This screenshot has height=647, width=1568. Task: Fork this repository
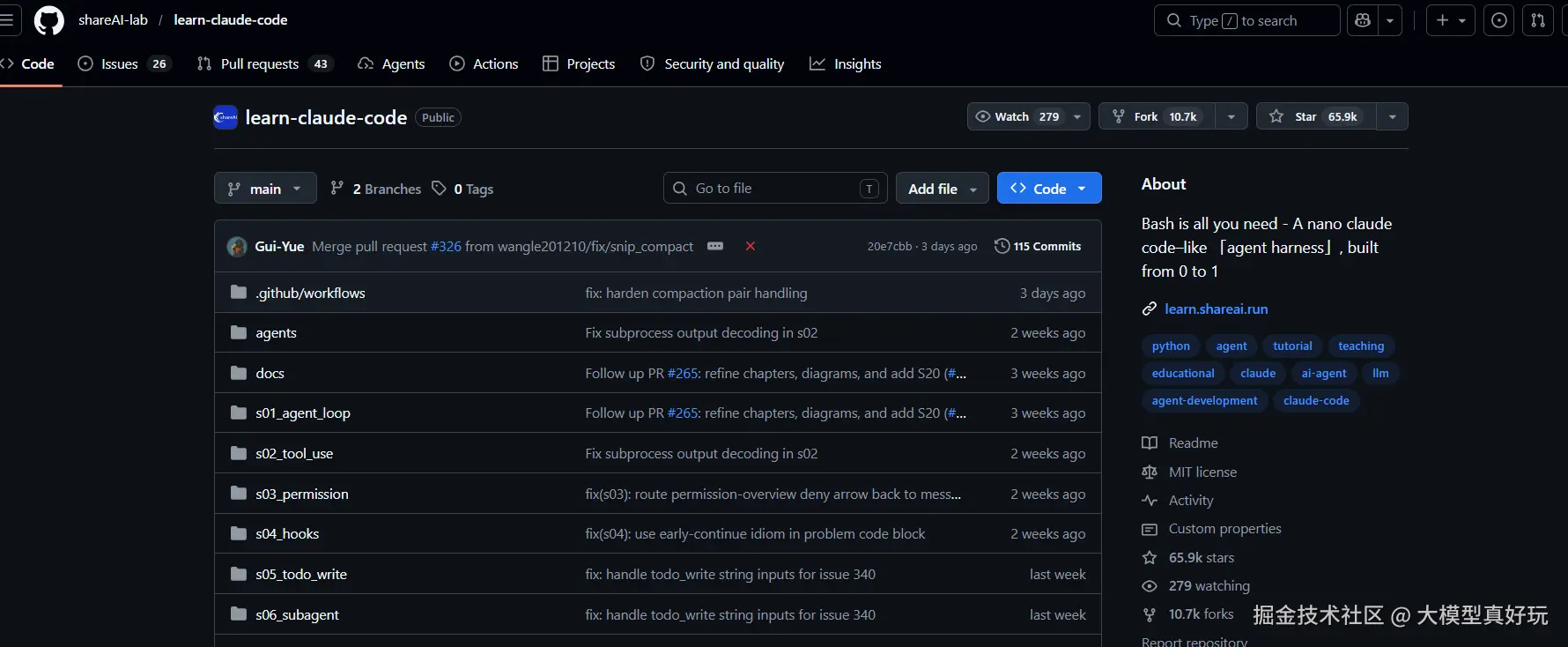coord(1157,116)
